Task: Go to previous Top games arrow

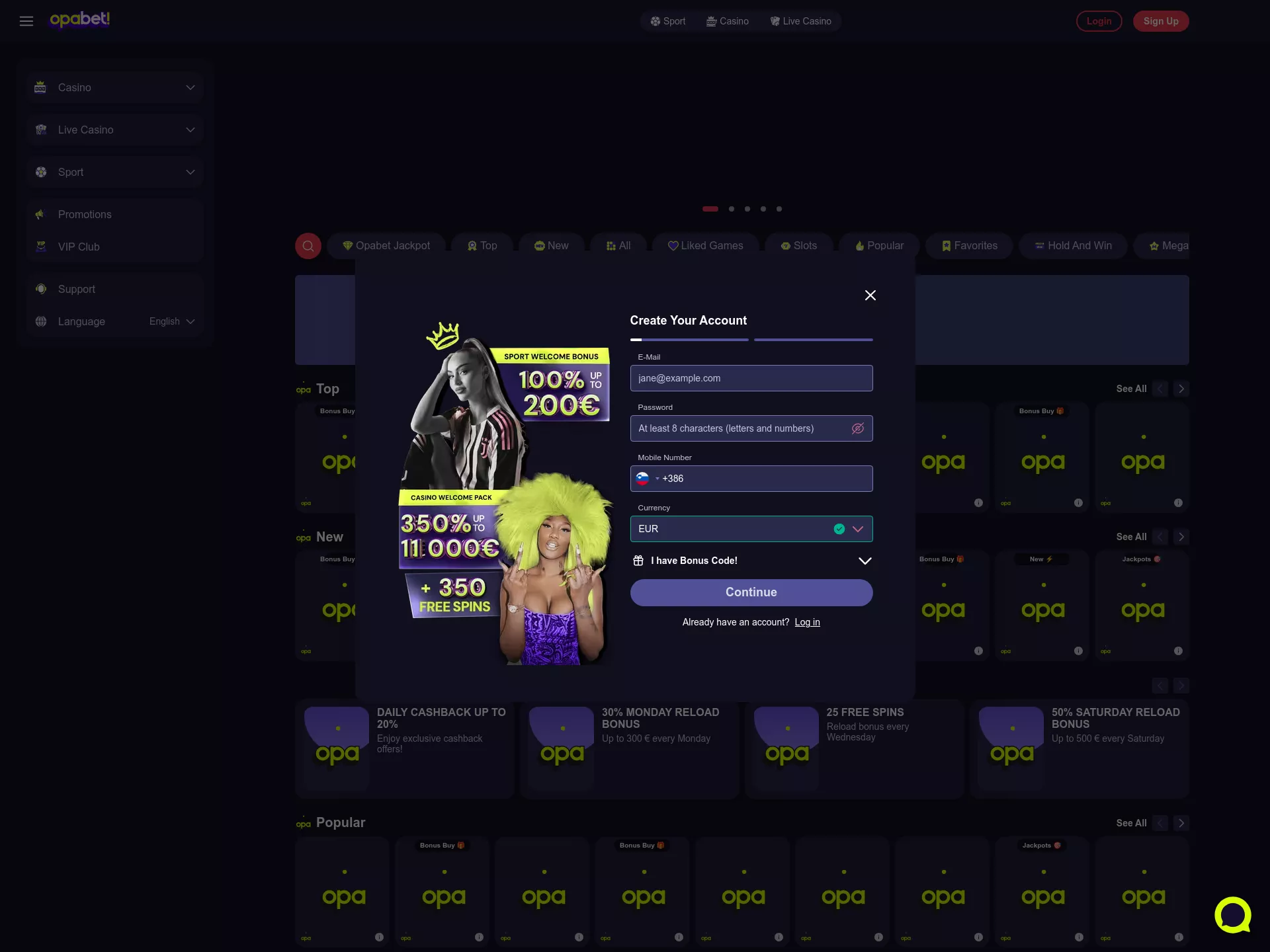Action: click(1160, 389)
